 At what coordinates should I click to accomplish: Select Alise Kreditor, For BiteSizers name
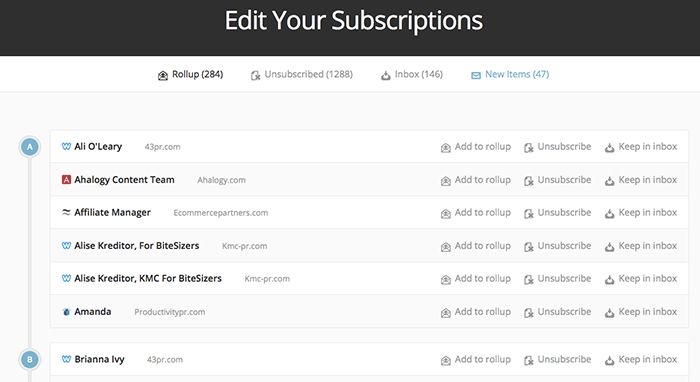click(x=137, y=246)
